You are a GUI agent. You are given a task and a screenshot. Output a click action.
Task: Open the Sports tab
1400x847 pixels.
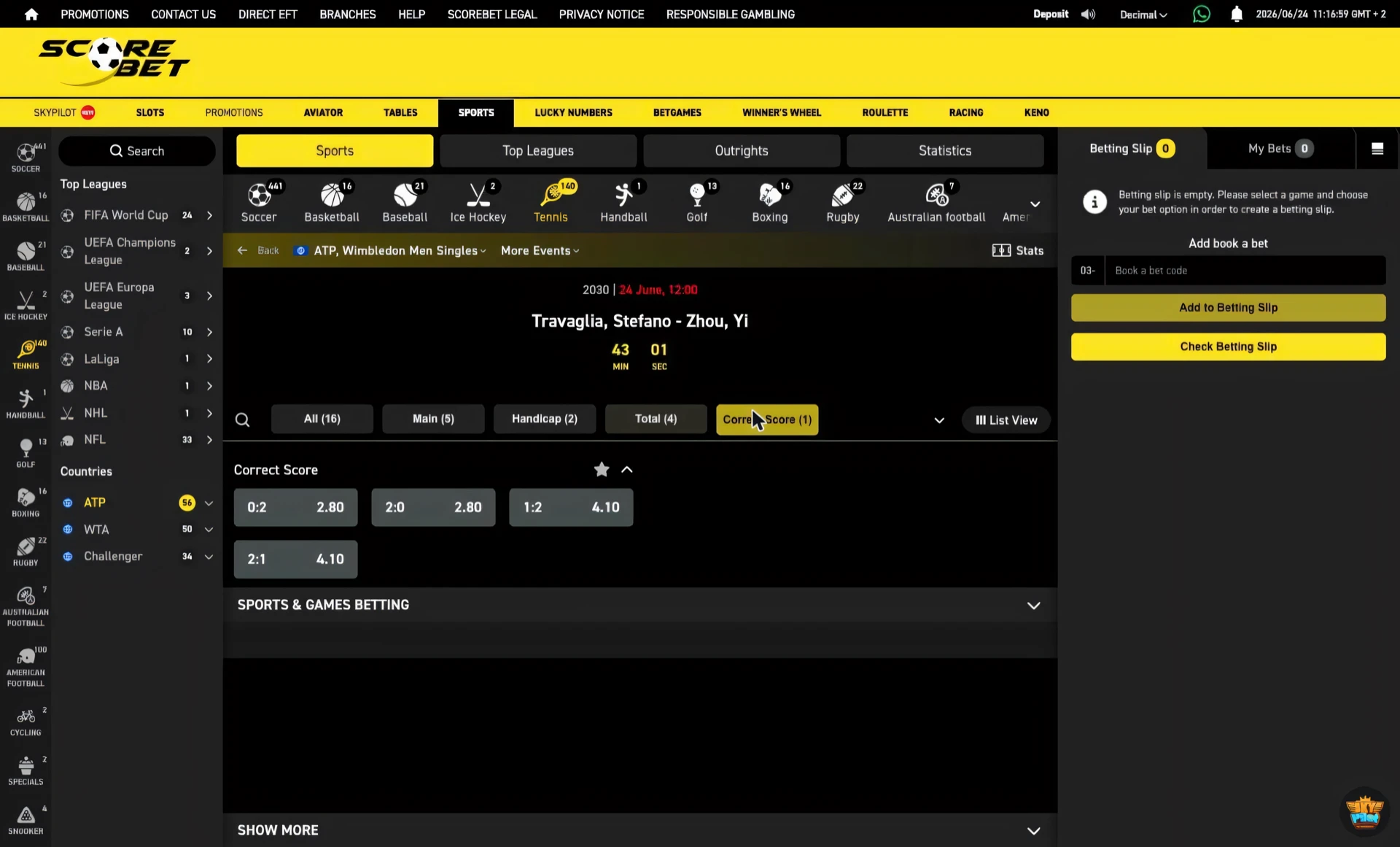(335, 151)
